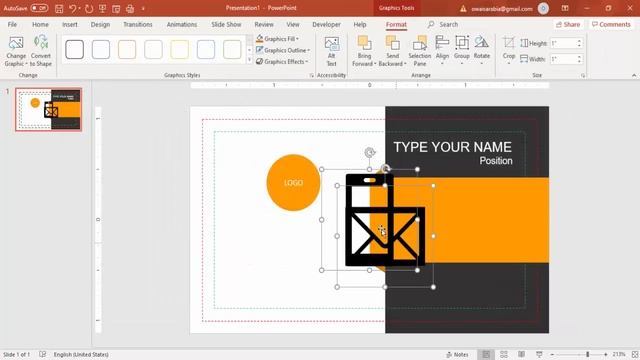Select slide 1 thumbnail
The image size is (640, 360).
pyautogui.click(x=49, y=109)
